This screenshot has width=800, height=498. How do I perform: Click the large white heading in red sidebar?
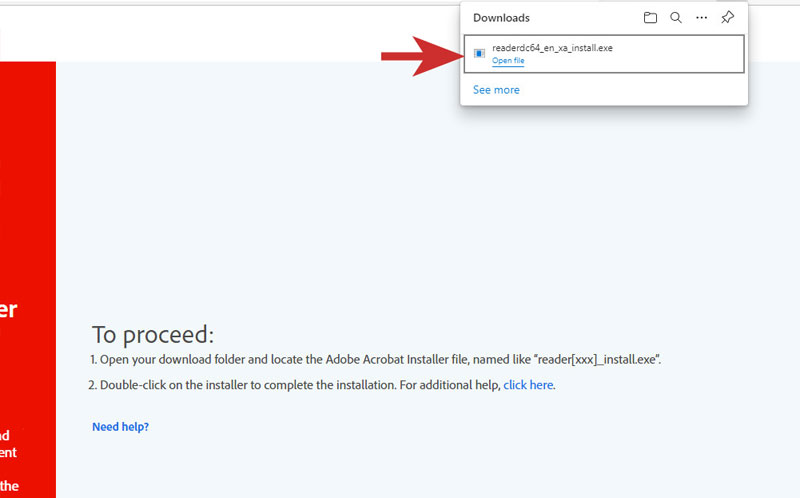pyautogui.click(x=8, y=309)
